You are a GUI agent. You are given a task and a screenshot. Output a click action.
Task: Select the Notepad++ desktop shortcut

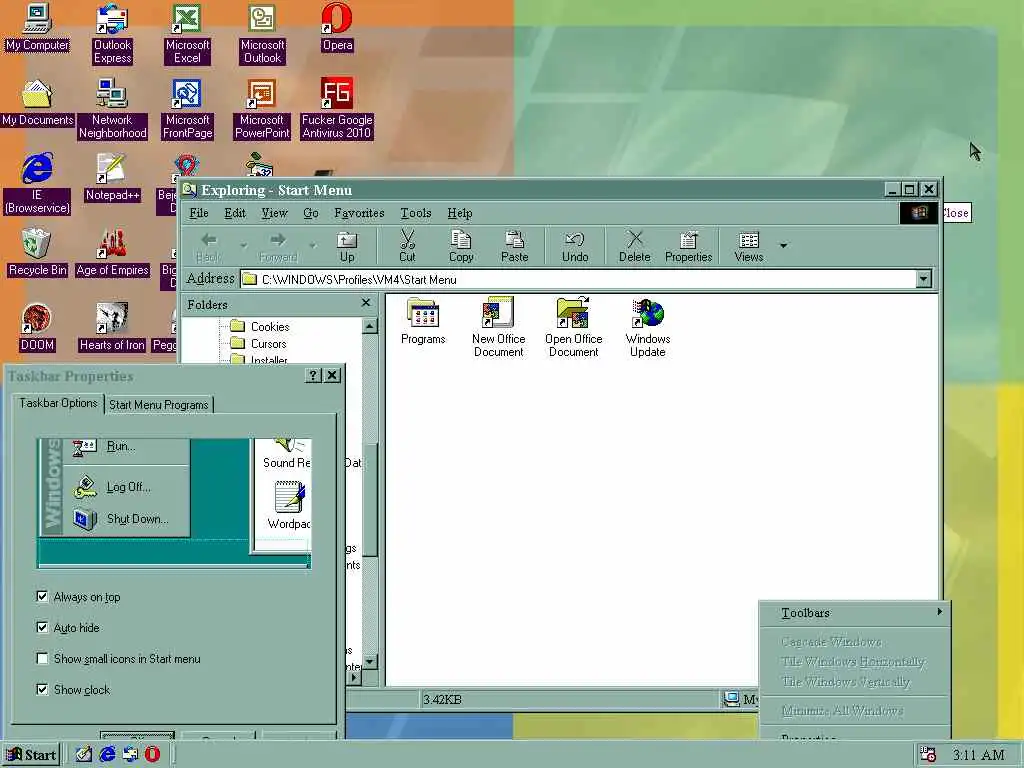112,178
